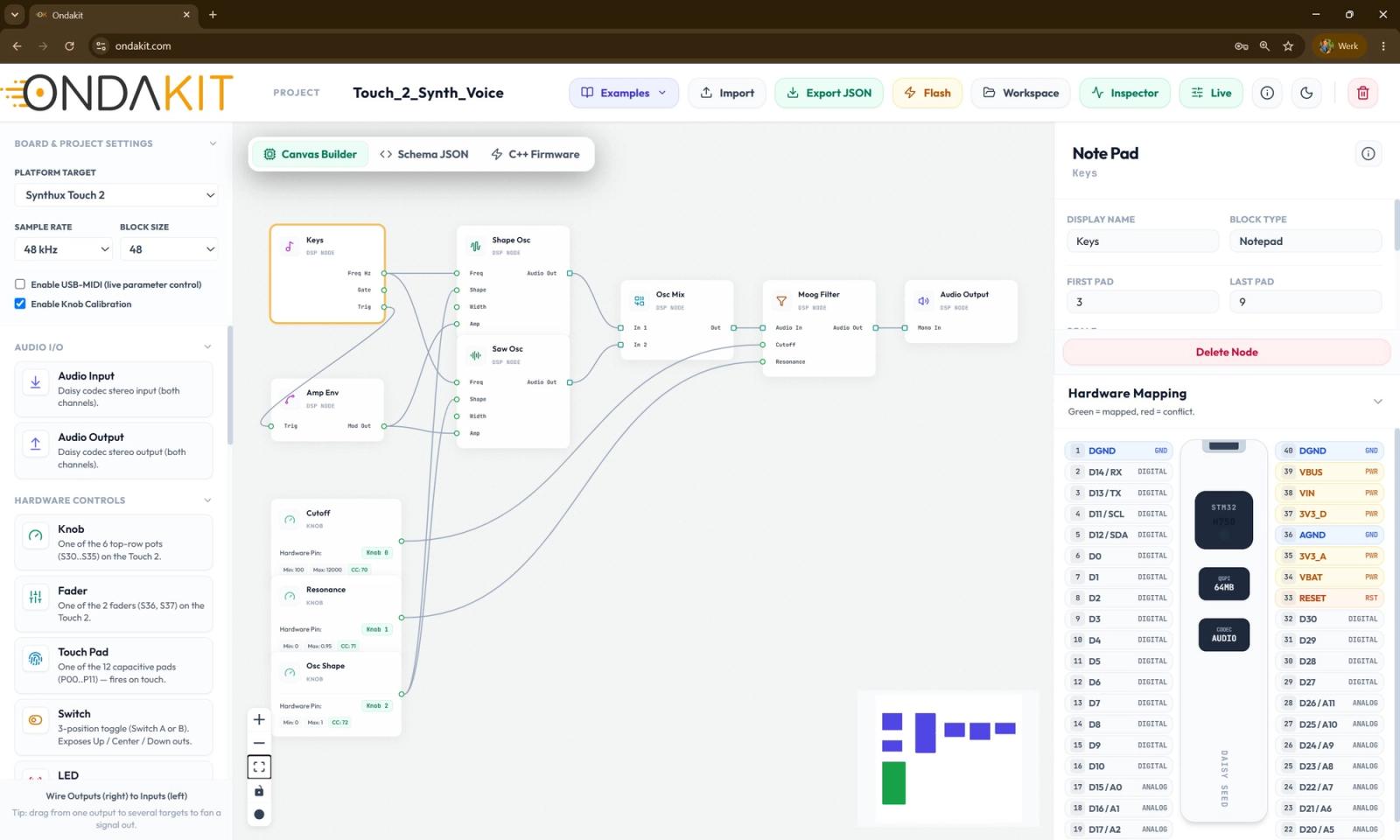The height and width of the screenshot is (840, 1400).
Task: Select the VBUS pin row
Action: click(x=1329, y=472)
